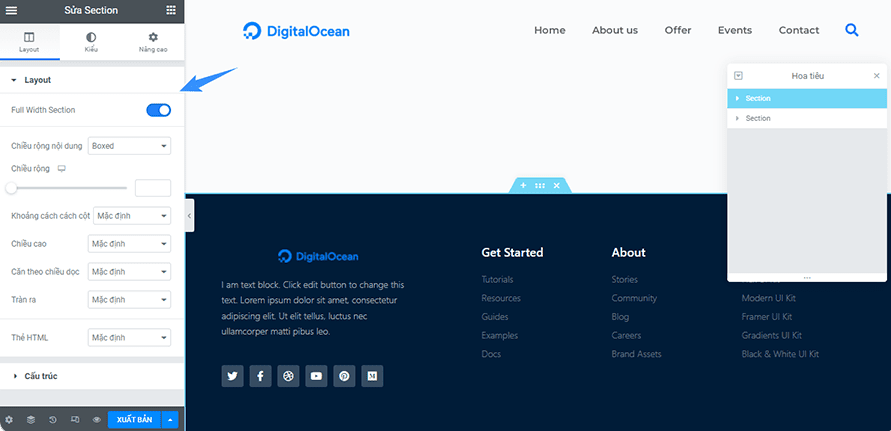Click the Community footer link

[634, 298]
